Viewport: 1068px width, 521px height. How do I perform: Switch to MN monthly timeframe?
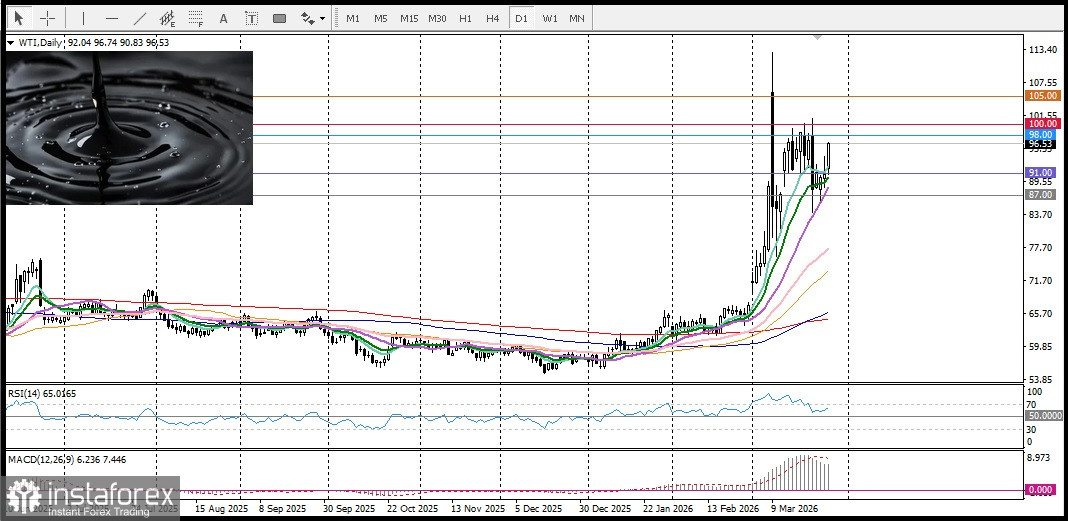pos(577,18)
